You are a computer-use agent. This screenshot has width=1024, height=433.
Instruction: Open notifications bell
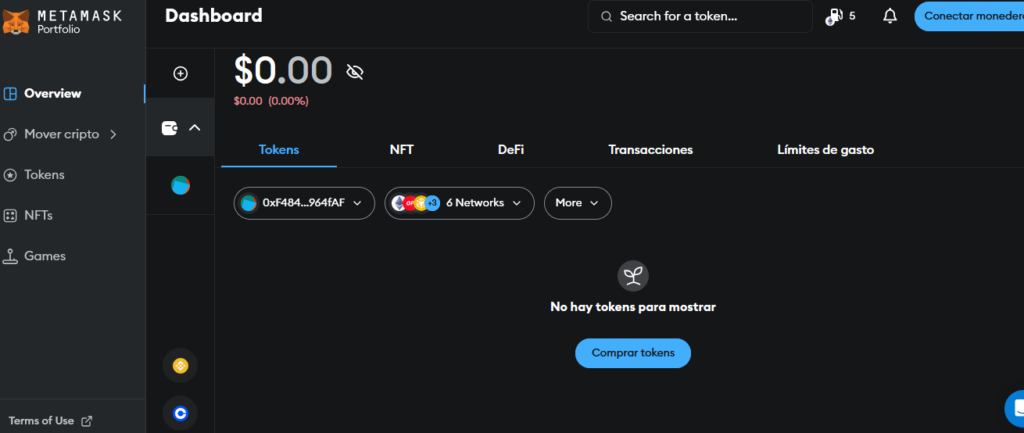tap(889, 16)
